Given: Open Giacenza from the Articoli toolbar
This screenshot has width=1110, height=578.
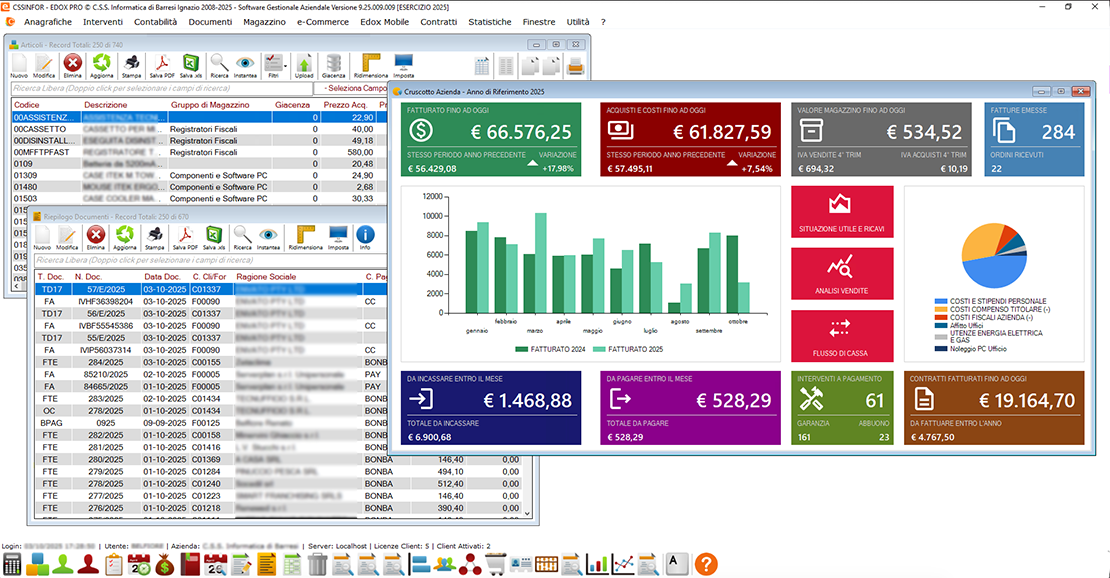Looking at the screenshot, I should pos(333,66).
